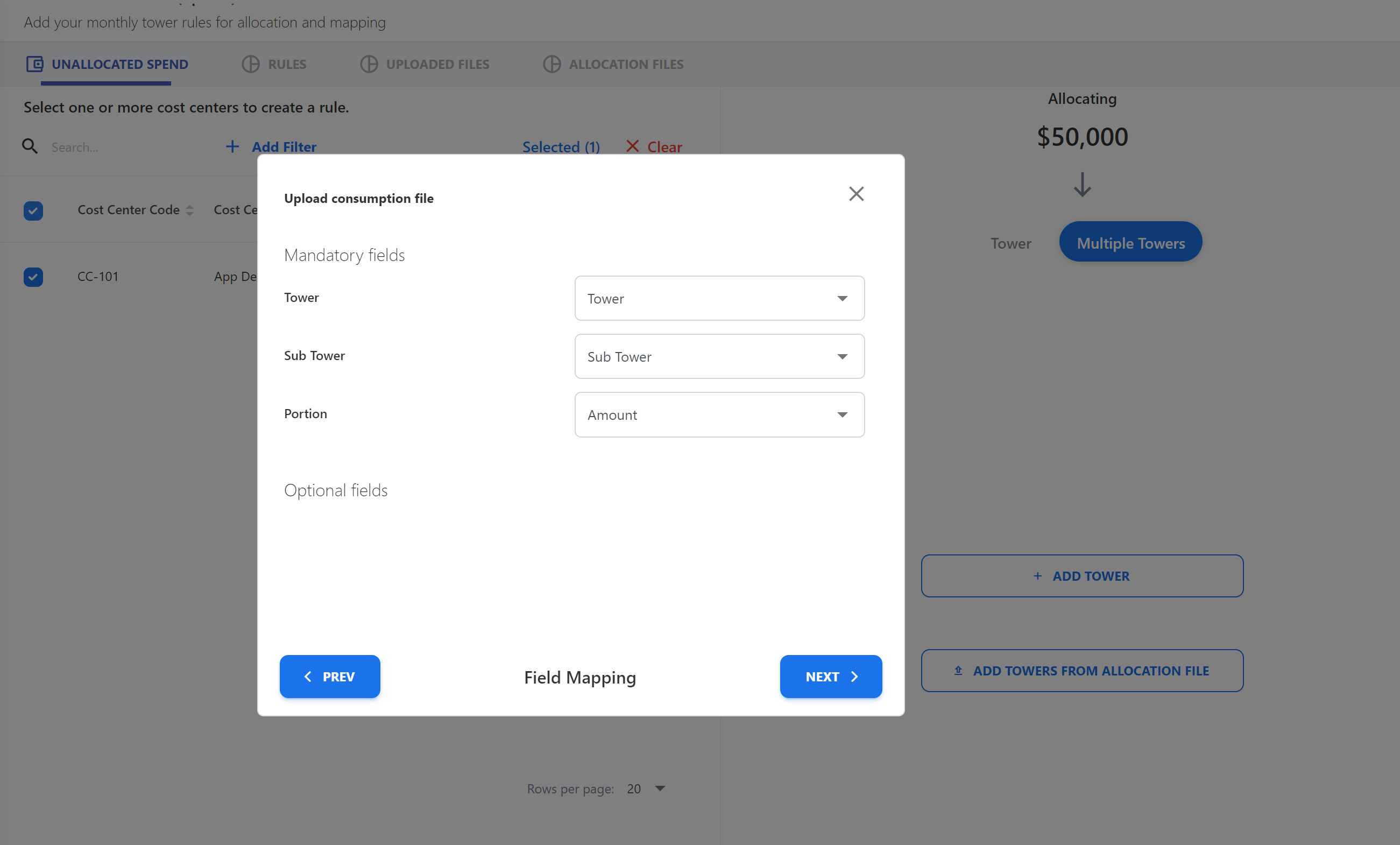Click the Allocation Files tab icon
The width and height of the screenshot is (1400, 845).
551,64
